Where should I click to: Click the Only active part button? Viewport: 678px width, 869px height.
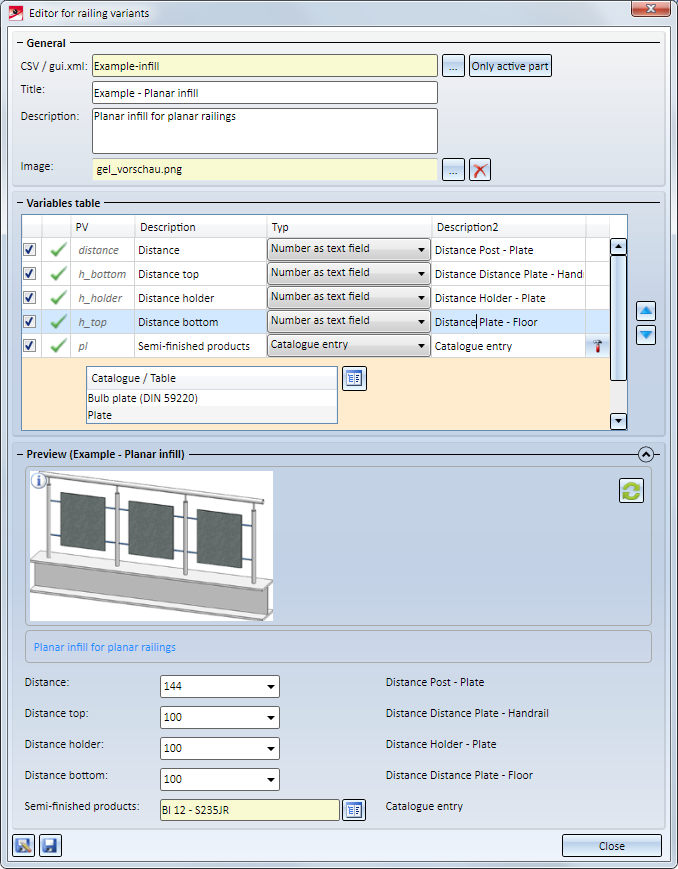[510, 67]
